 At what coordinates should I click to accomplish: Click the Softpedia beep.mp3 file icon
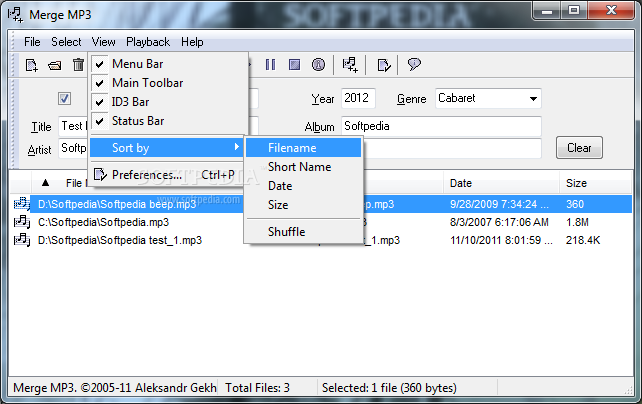point(22,204)
